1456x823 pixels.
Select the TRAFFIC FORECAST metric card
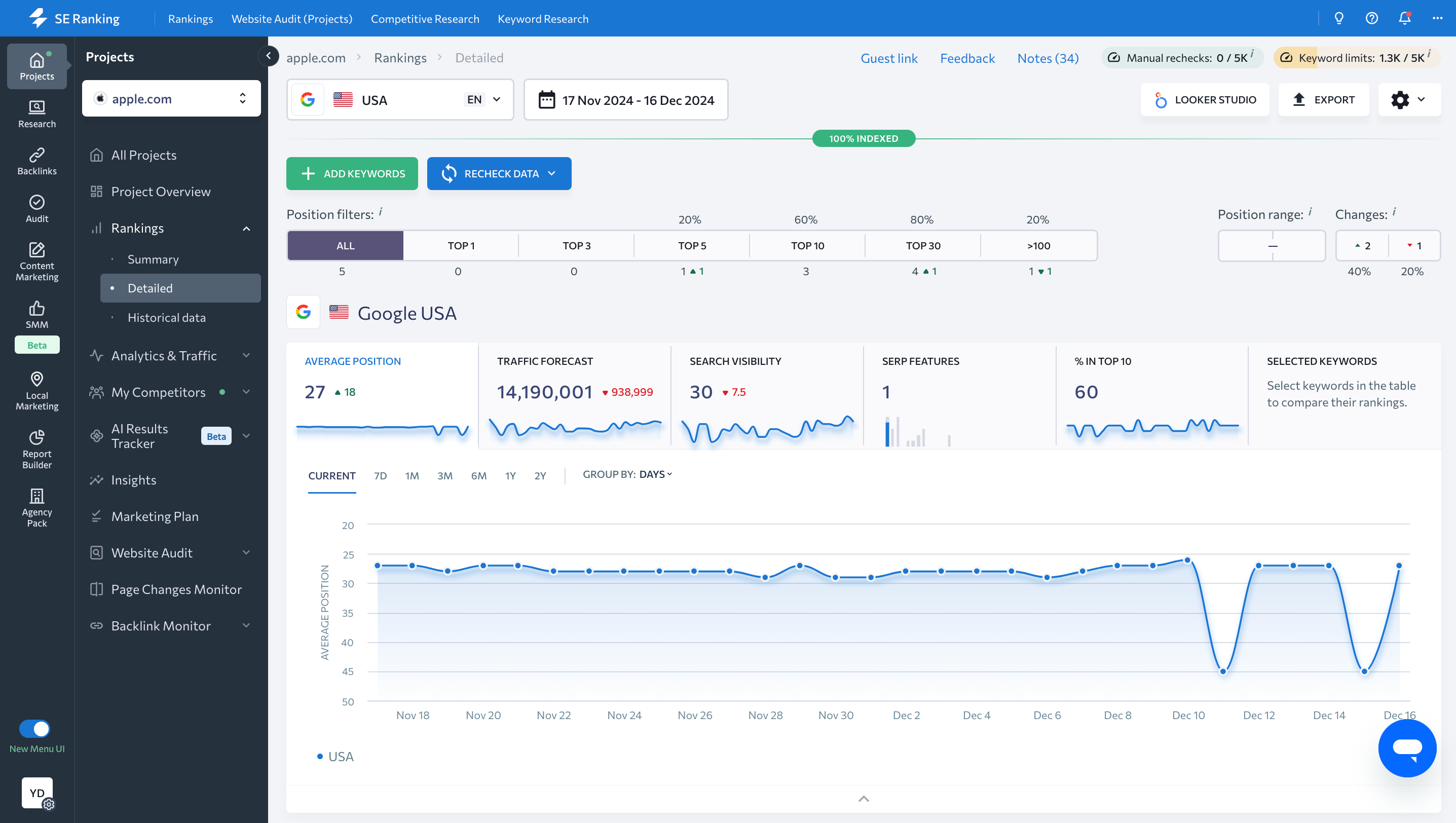574,396
